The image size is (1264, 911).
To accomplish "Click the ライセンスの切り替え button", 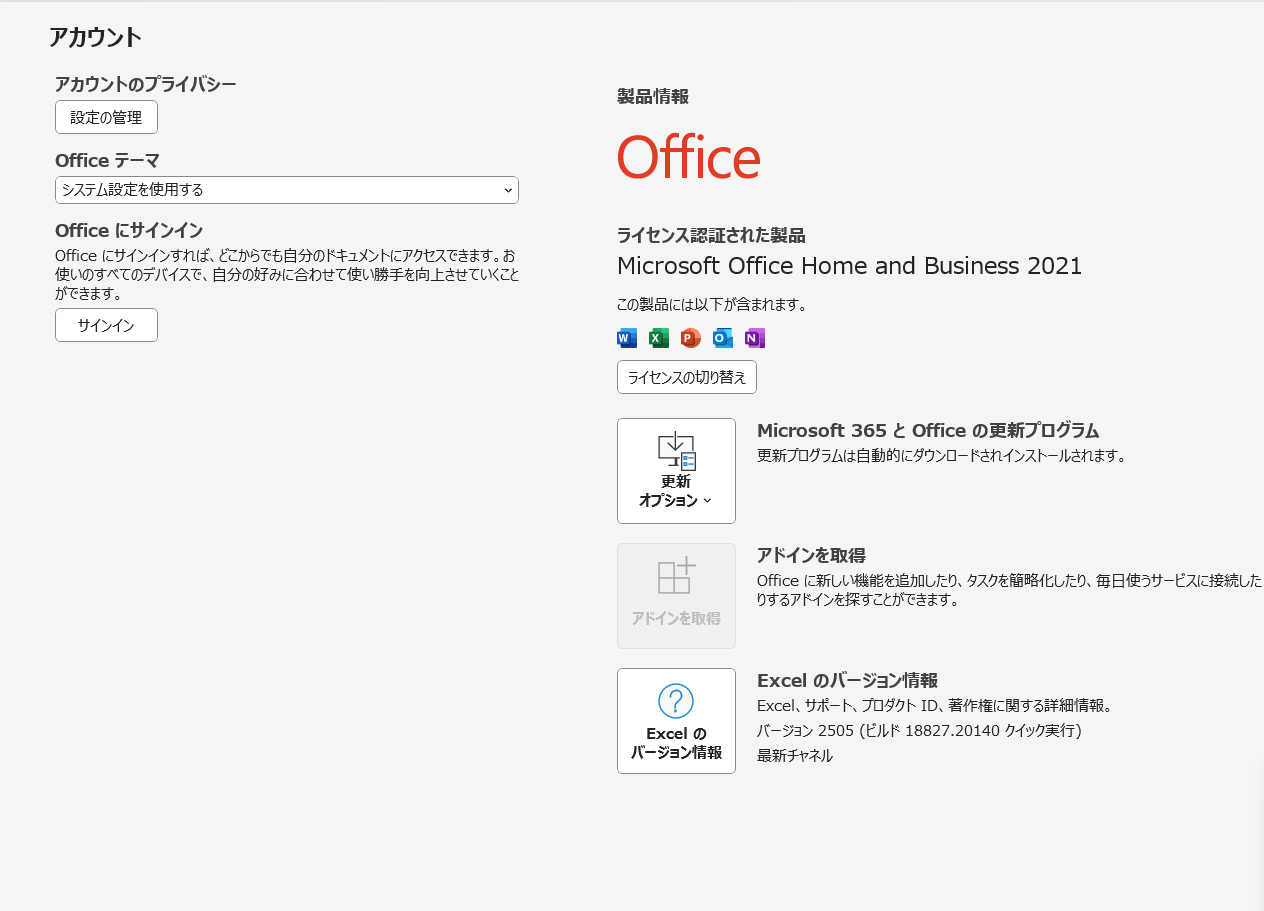I will click(x=686, y=377).
